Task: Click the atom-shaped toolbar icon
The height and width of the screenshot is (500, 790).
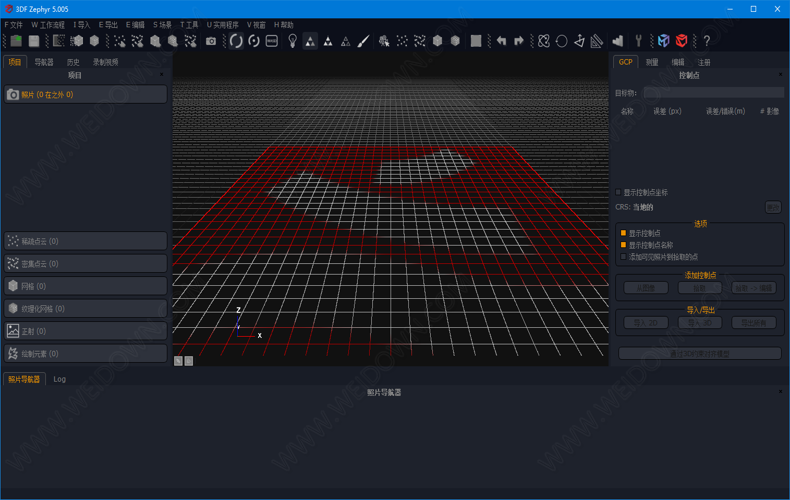Action: pyautogui.click(x=544, y=41)
